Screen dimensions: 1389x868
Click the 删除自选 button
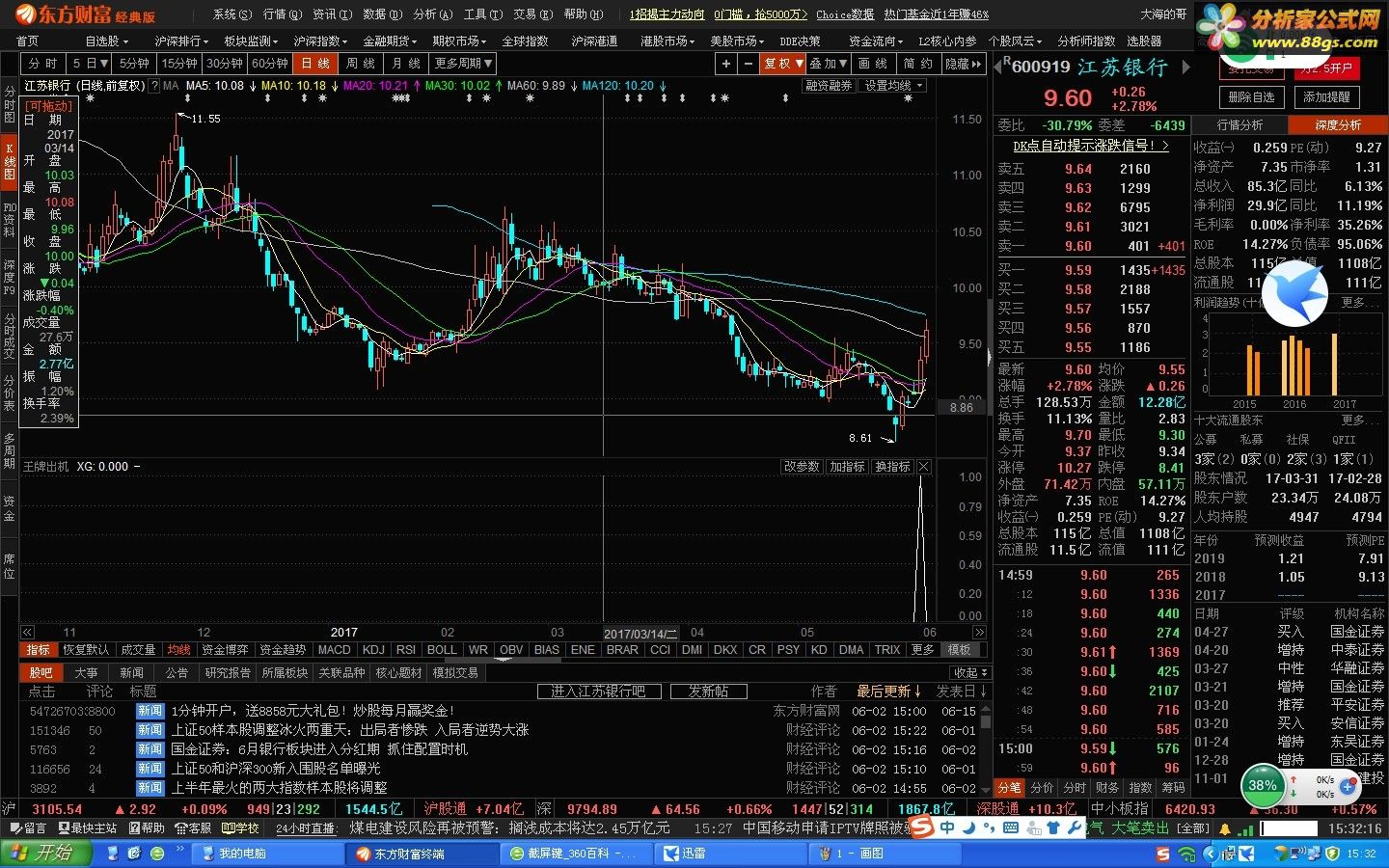[1252, 97]
